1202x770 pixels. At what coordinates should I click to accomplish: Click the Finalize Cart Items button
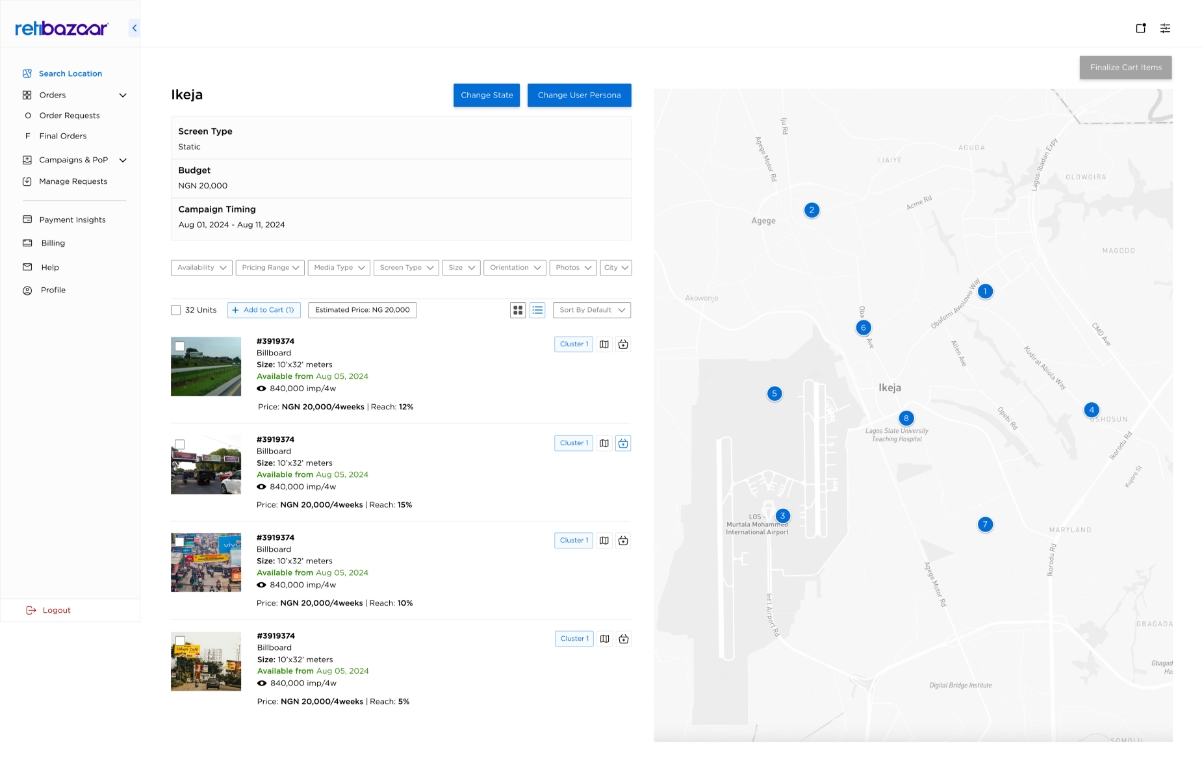(x=1126, y=67)
